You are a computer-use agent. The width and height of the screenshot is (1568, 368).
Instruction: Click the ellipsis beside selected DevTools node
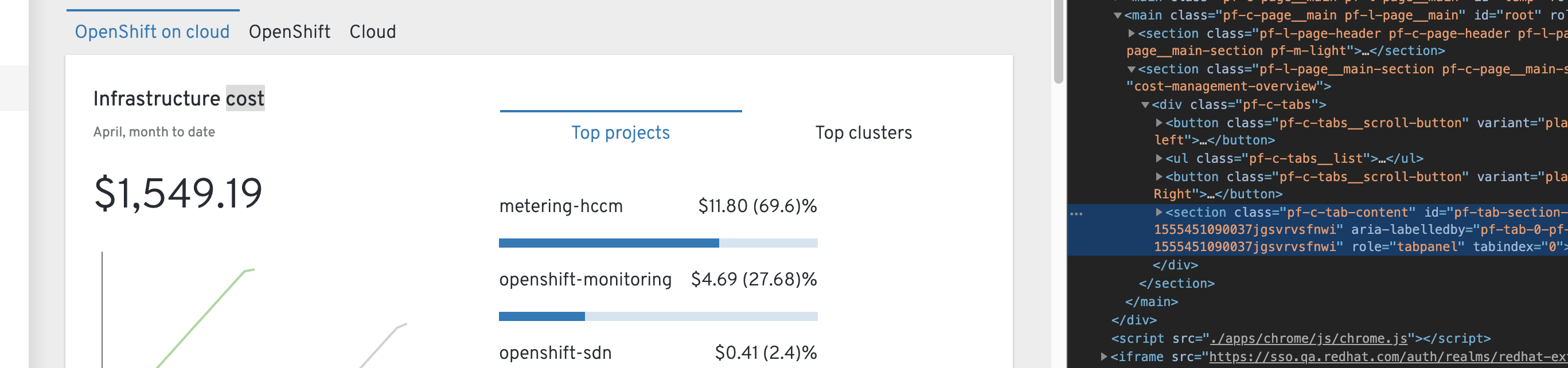(1076, 214)
